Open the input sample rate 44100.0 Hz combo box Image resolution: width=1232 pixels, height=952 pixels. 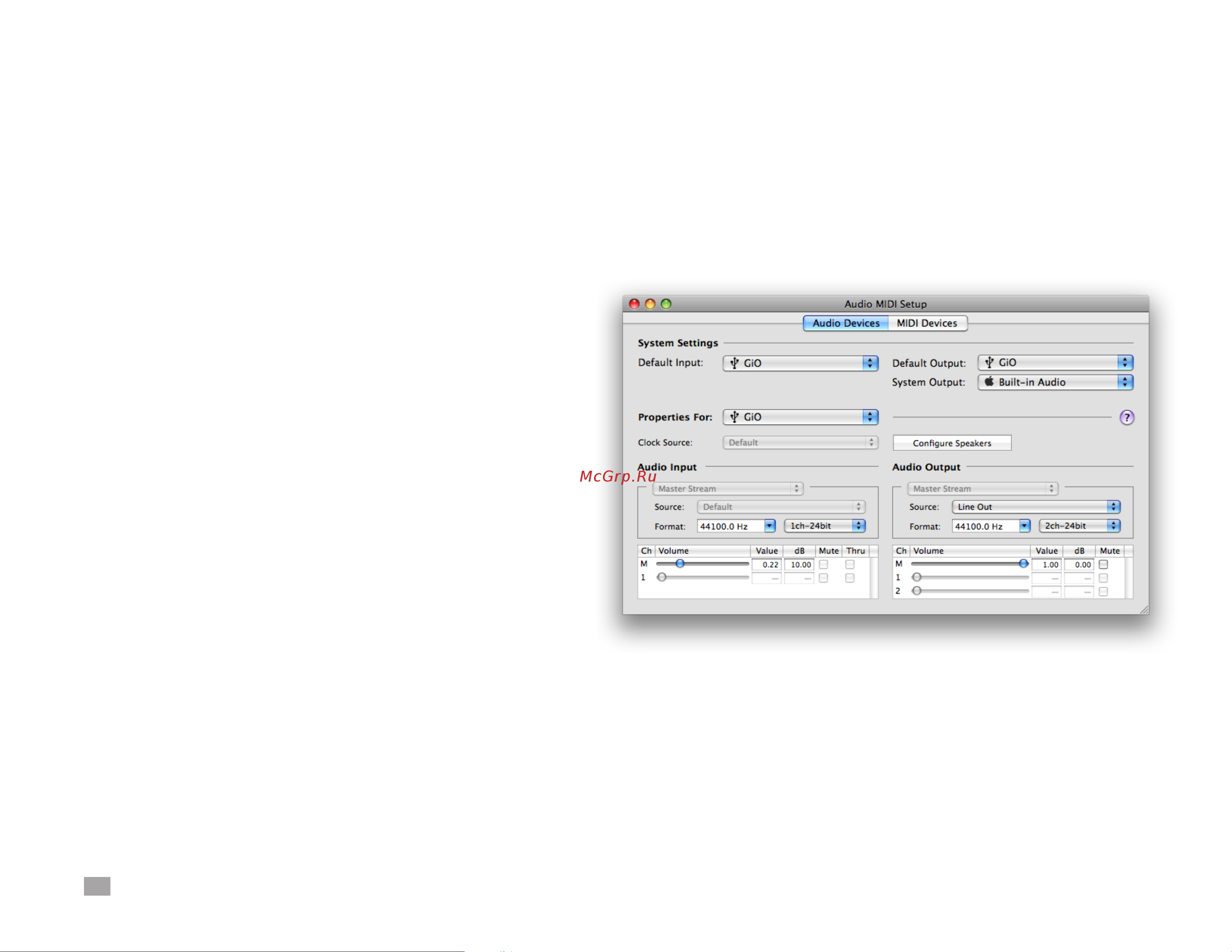[x=736, y=526]
